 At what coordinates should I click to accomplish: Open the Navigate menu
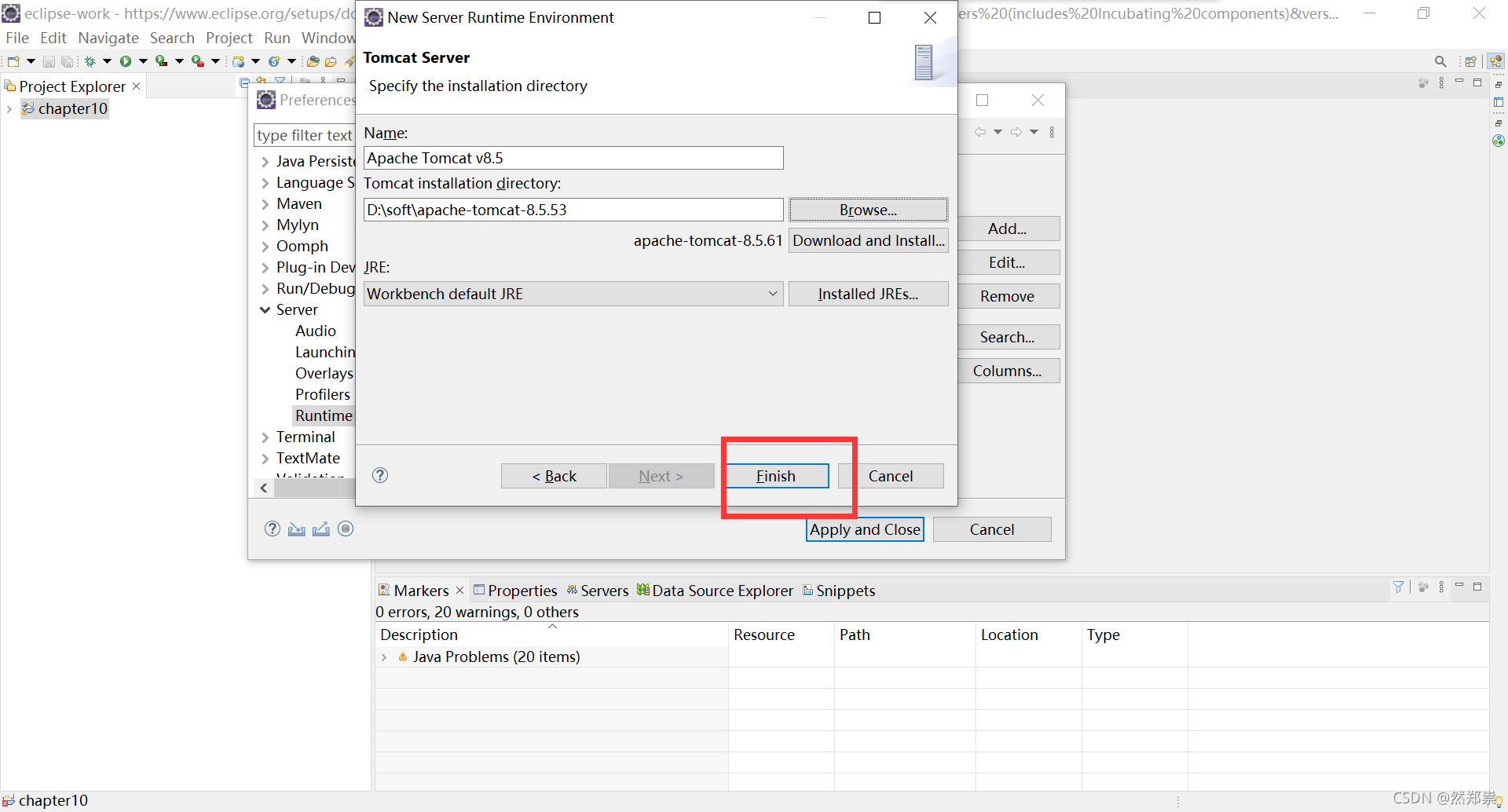(x=108, y=38)
